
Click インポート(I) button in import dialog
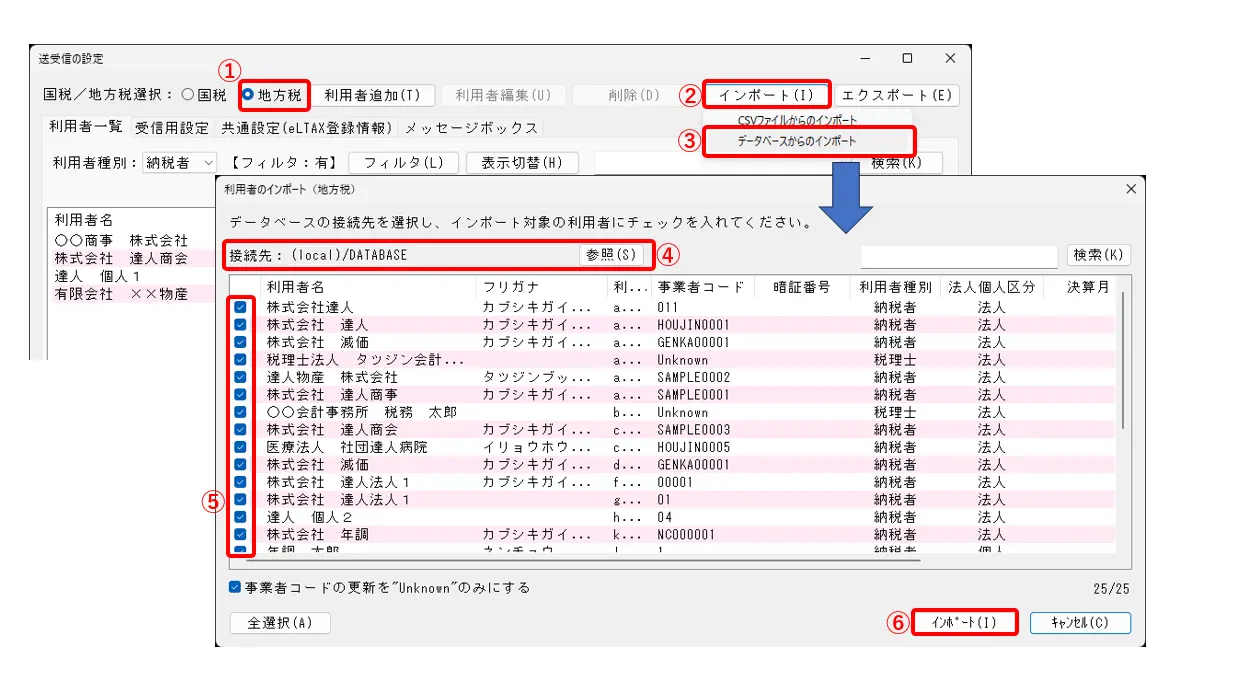coord(964,622)
